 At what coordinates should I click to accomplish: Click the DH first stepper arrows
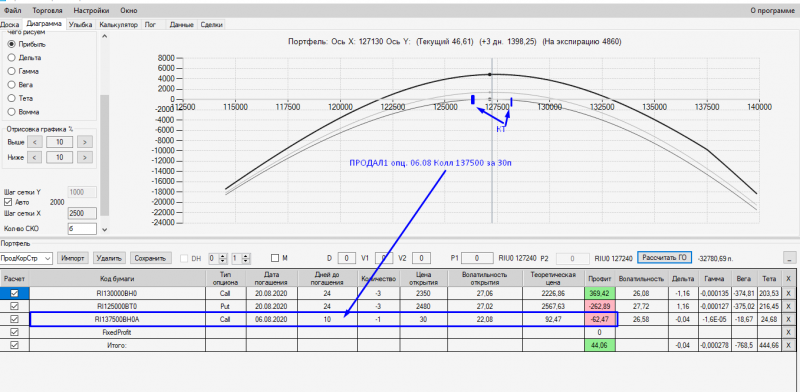pos(222,258)
